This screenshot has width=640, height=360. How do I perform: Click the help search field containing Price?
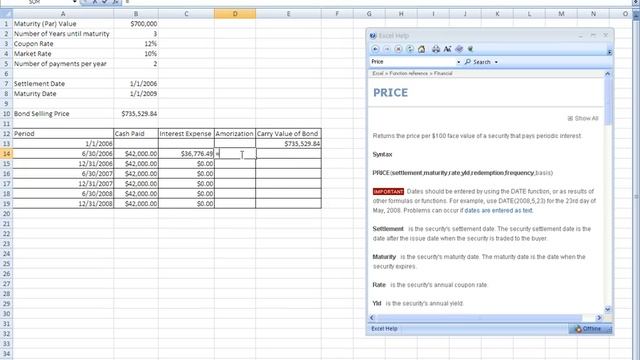[413, 62]
